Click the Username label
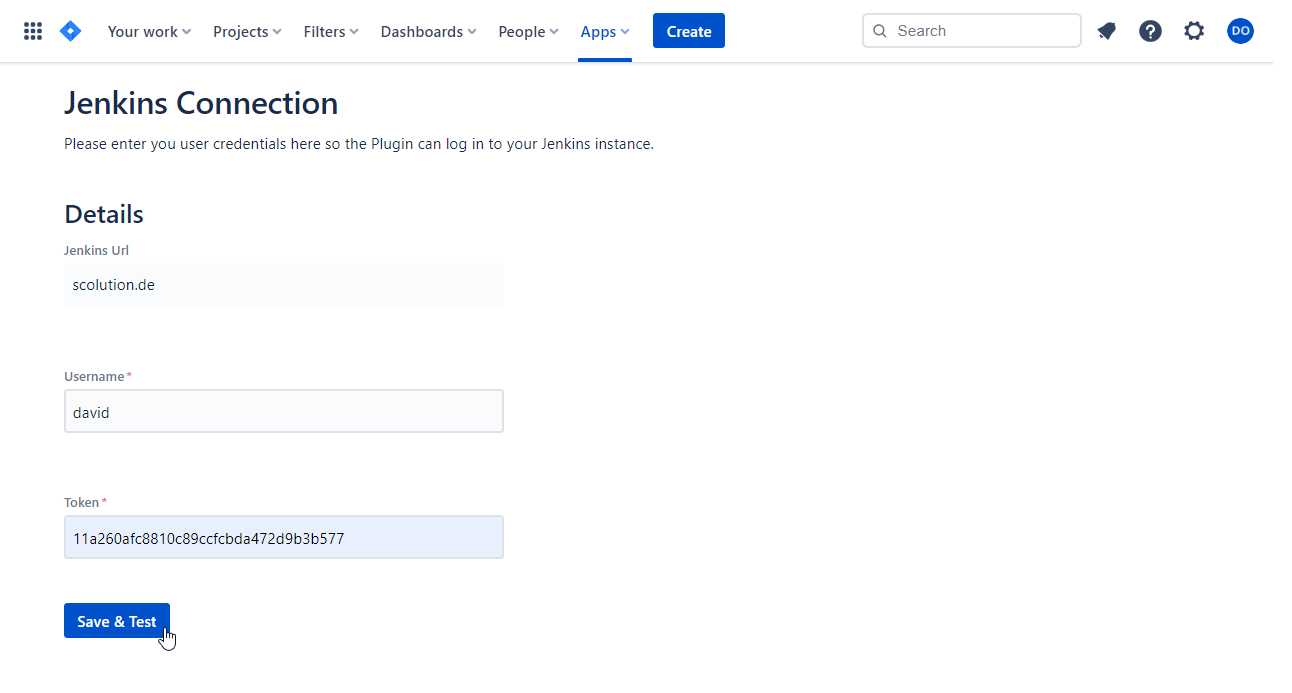 pyautogui.click(x=94, y=377)
